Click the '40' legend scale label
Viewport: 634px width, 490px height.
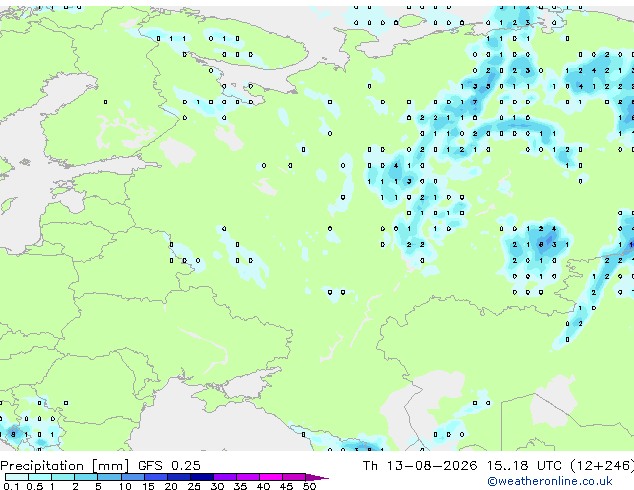click(x=264, y=486)
